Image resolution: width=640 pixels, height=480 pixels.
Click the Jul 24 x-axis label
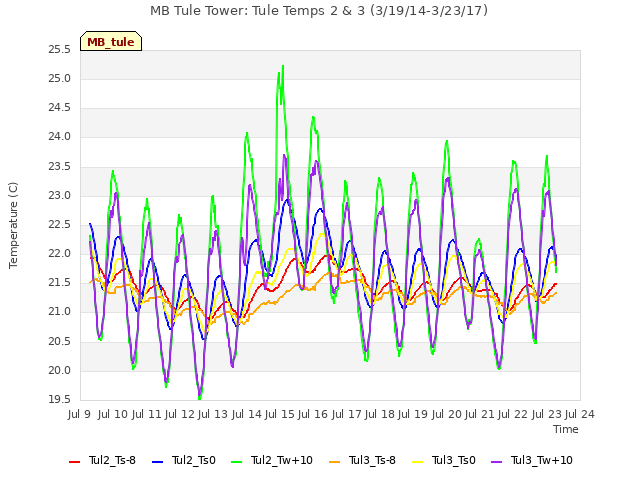pos(580,414)
